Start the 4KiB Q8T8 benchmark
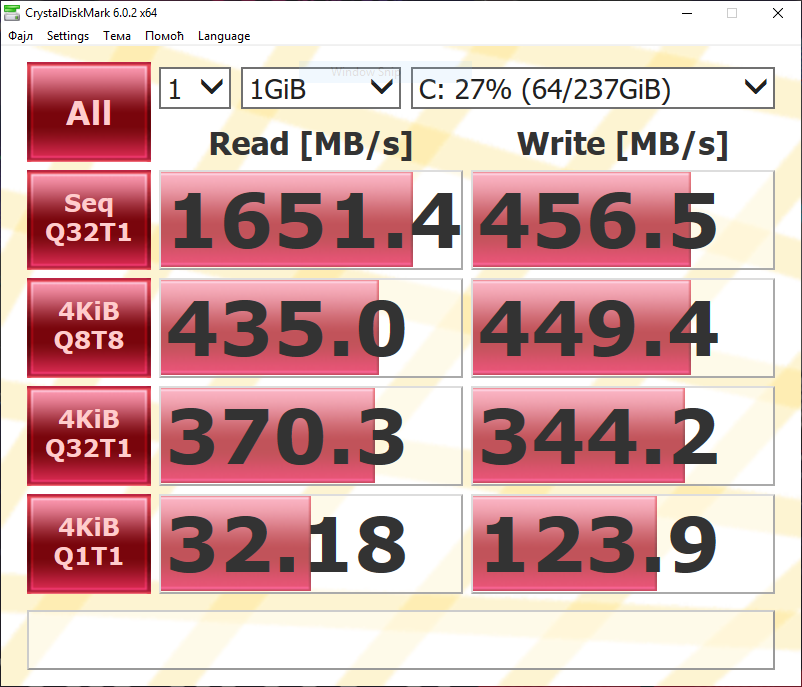 tap(89, 328)
